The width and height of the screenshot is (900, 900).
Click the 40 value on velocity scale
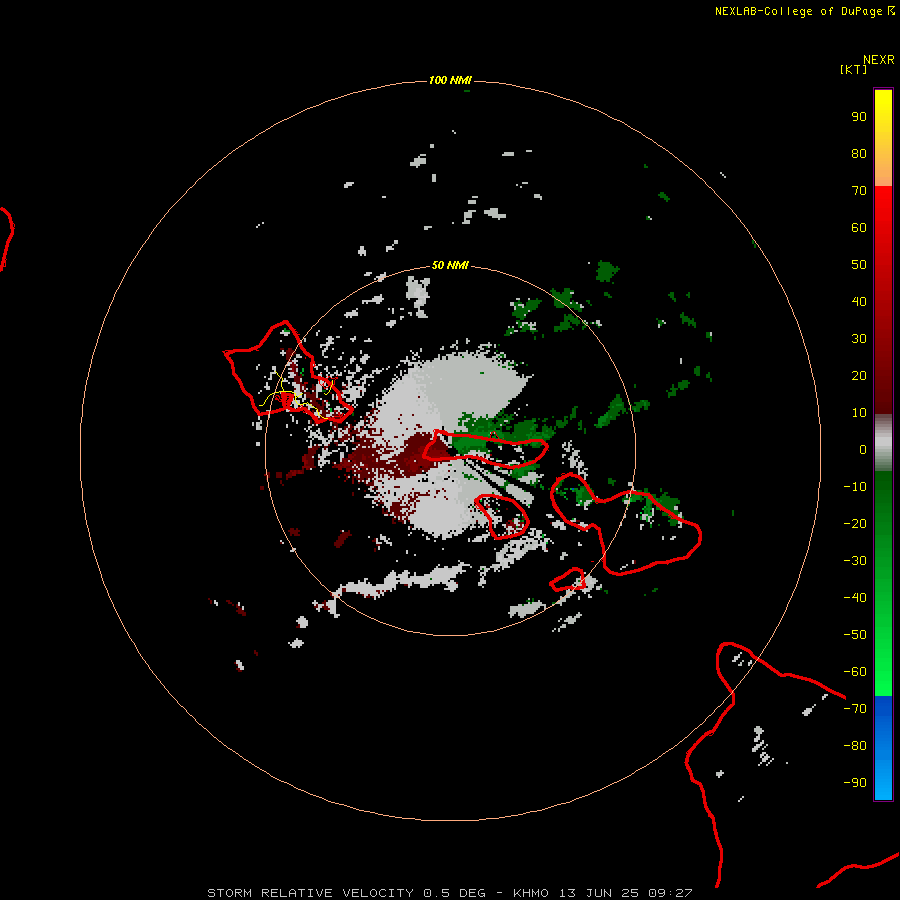pos(859,302)
